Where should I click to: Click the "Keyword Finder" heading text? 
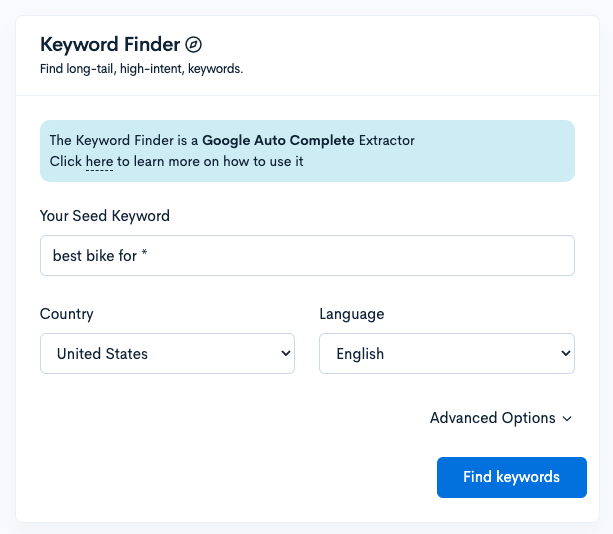pos(110,45)
